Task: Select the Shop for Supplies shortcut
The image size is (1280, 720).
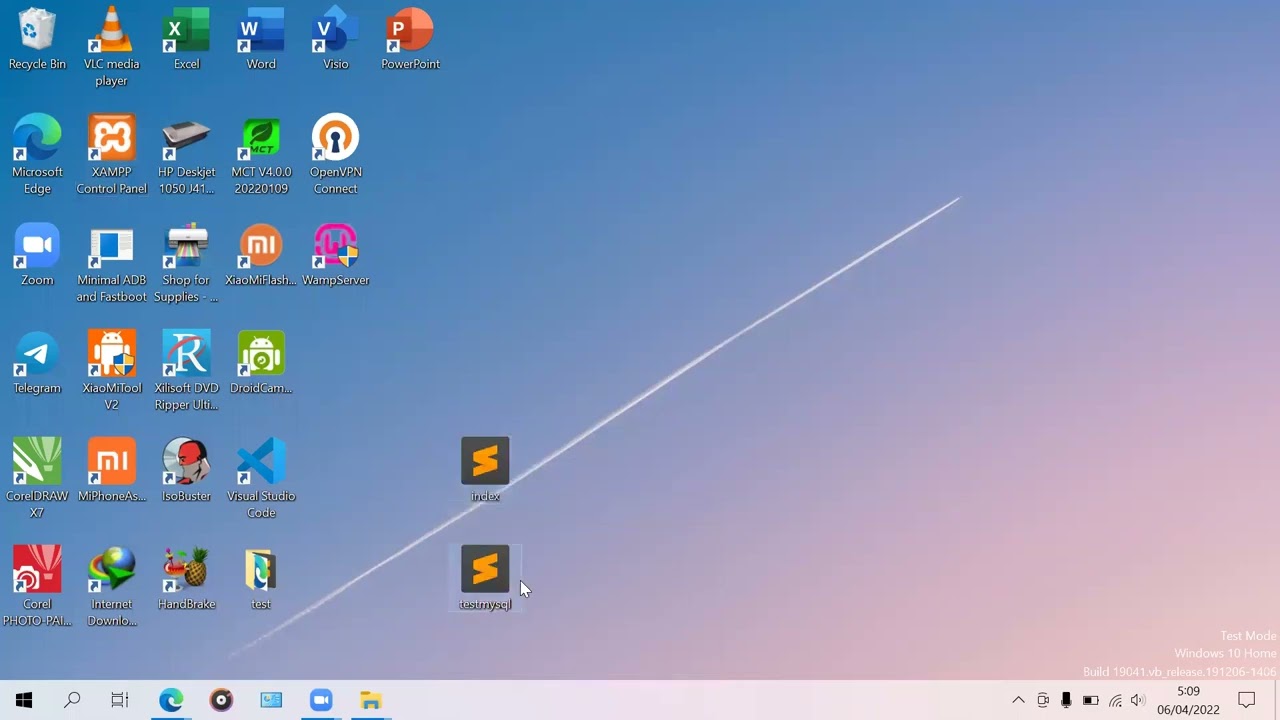Action: tap(186, 263)
